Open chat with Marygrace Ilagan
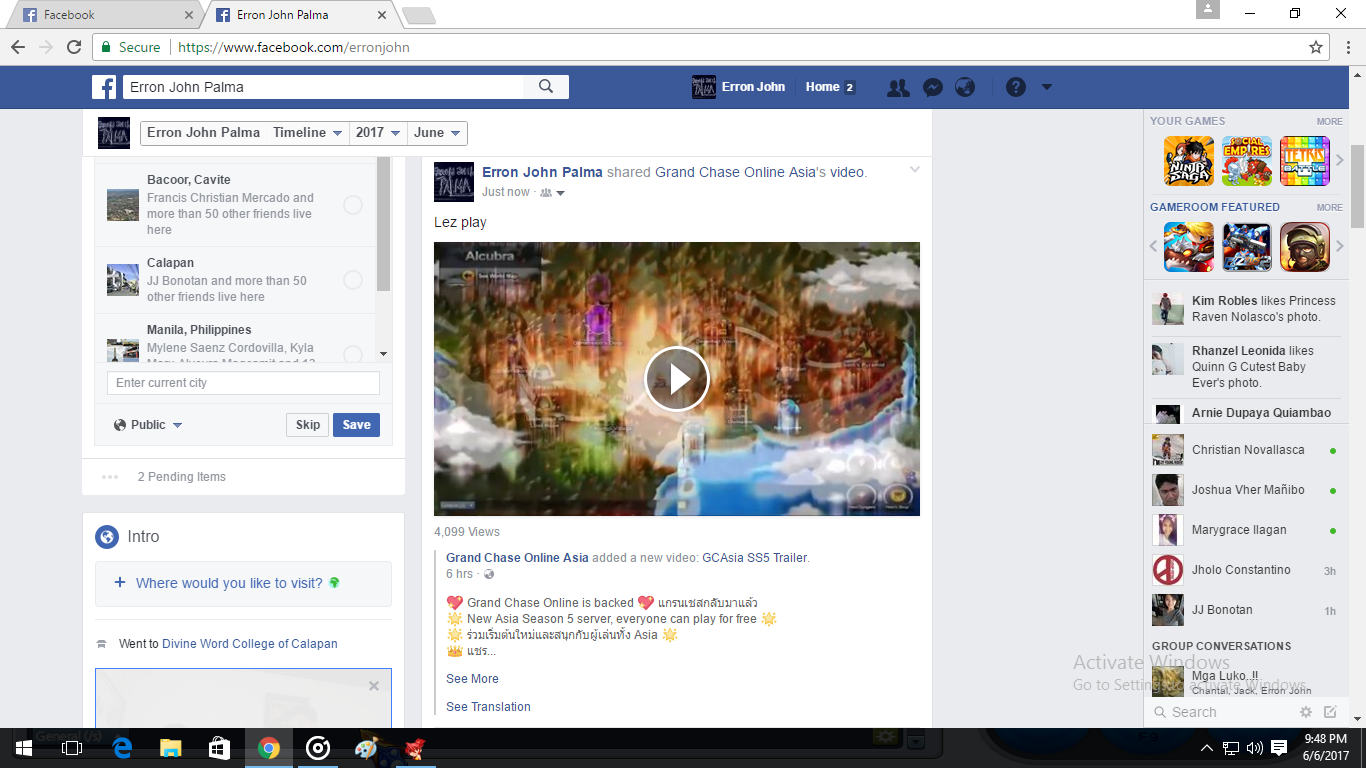The height and width of the screenshot is (768, 1366). pyautogui.click(x=1245, y=530)
